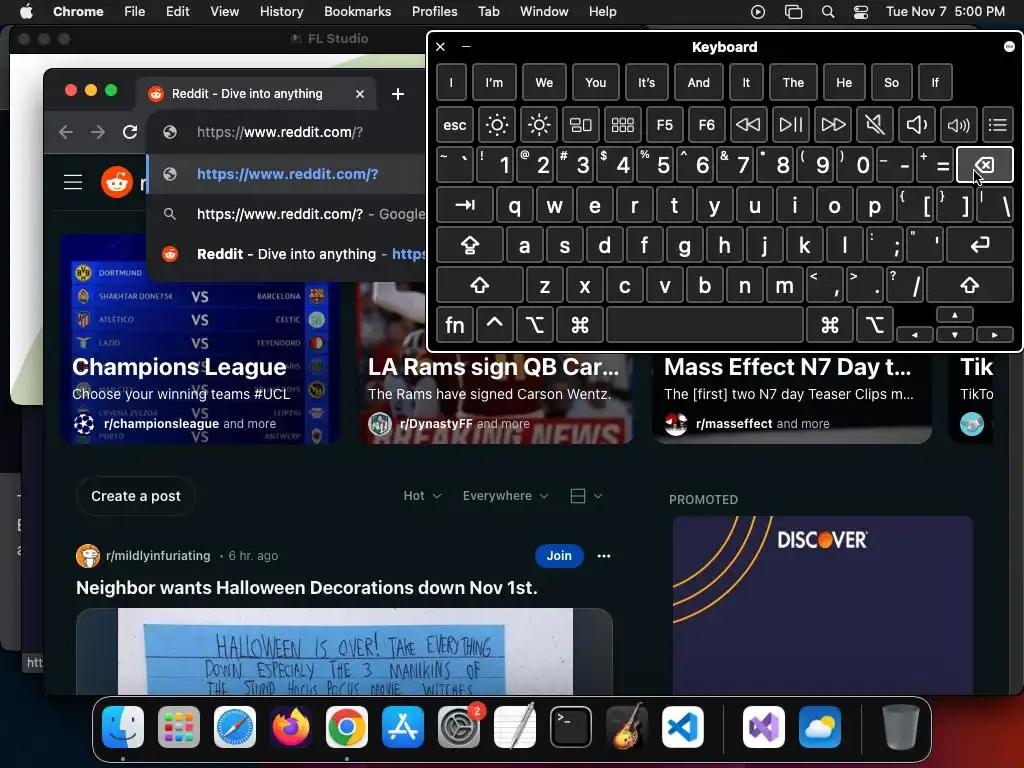Open Spotlight search in menu bar
Image resolution: width=1024 pixels, height=768 pixels.
tap(827, 11)
